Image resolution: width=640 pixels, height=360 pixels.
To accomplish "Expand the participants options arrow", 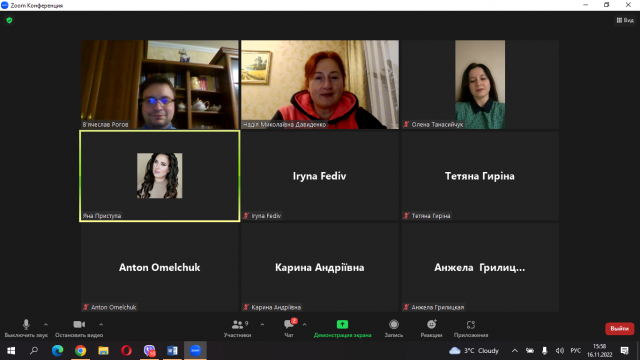I will coord(262,325).
